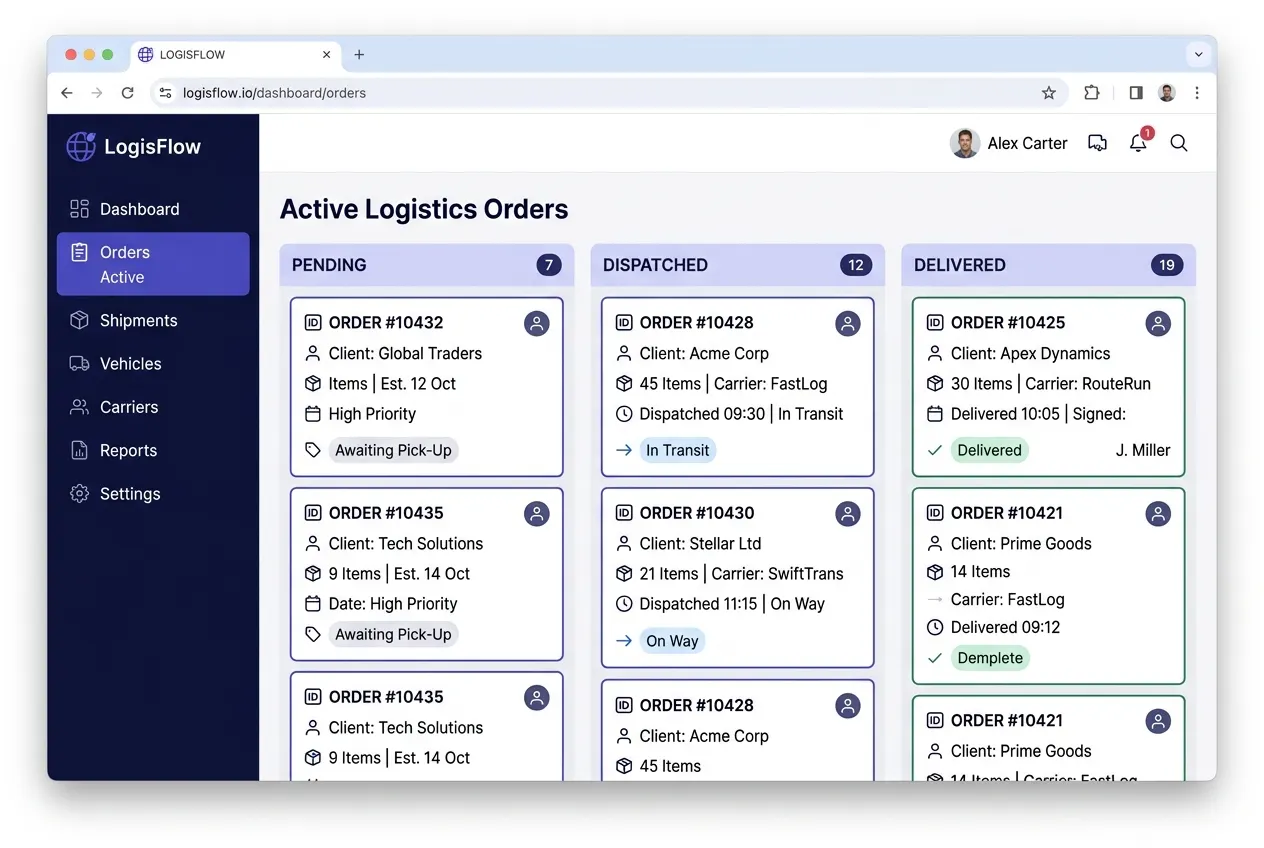This screenshot has width=1264, height=848.
Task: Click the clock icon beside Delivered 09:12
Action: pos(935,628)
